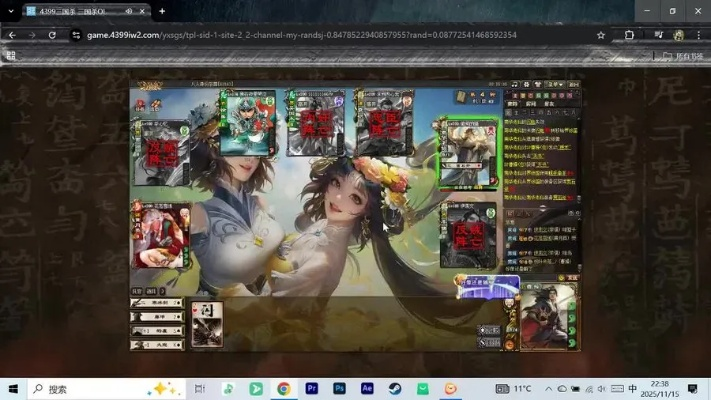Open Task View on the taskbar
711x400 pixels.
200,389
